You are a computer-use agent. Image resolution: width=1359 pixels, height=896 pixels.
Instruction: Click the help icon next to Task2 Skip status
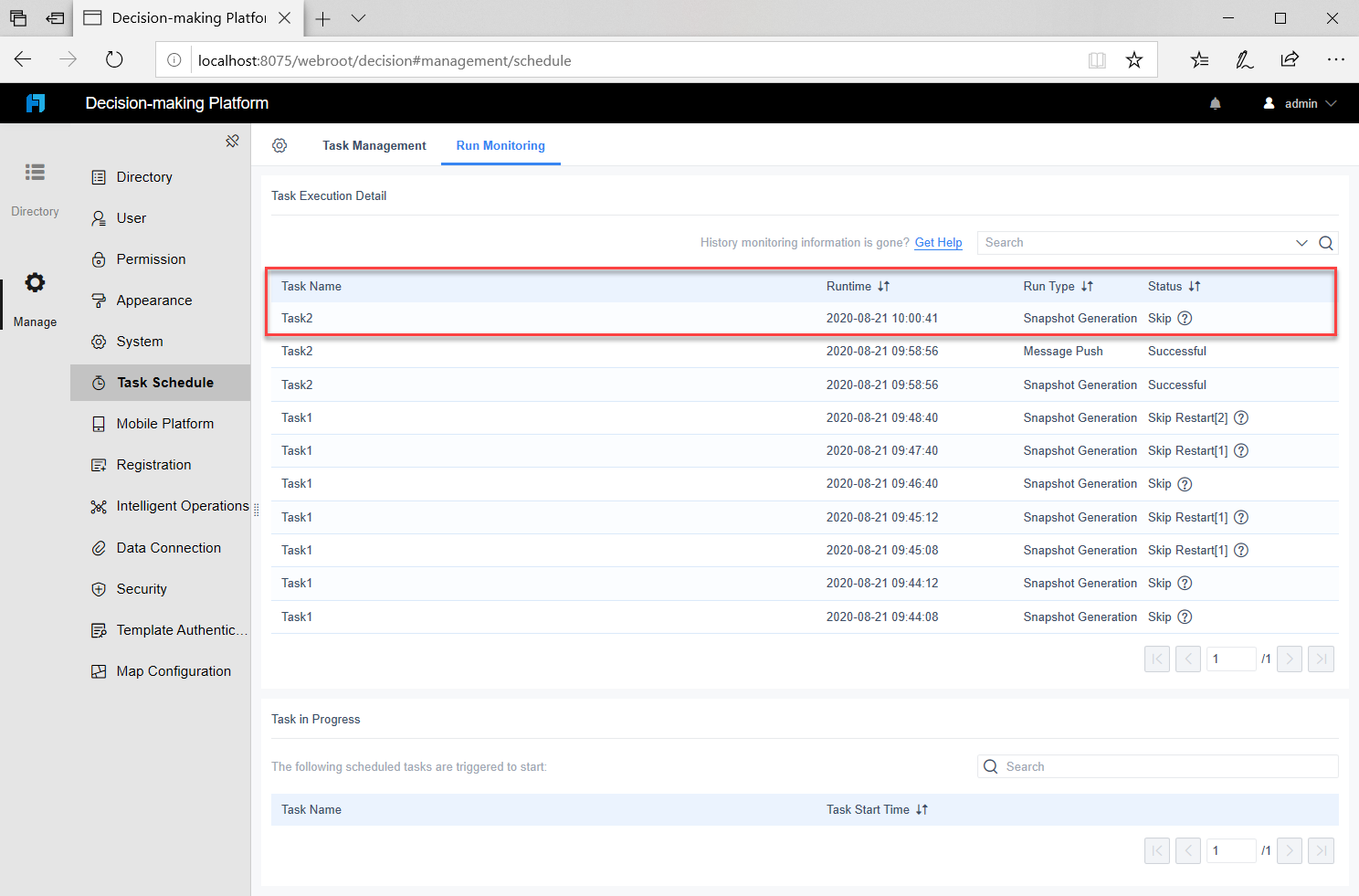click(1184, 318)
